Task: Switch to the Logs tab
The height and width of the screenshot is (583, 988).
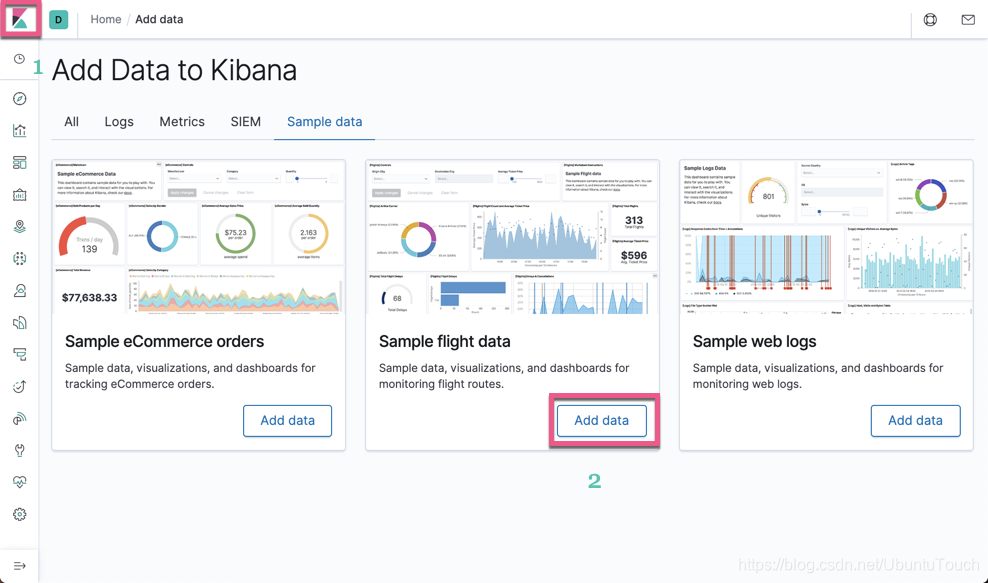Action: [119, 122]
